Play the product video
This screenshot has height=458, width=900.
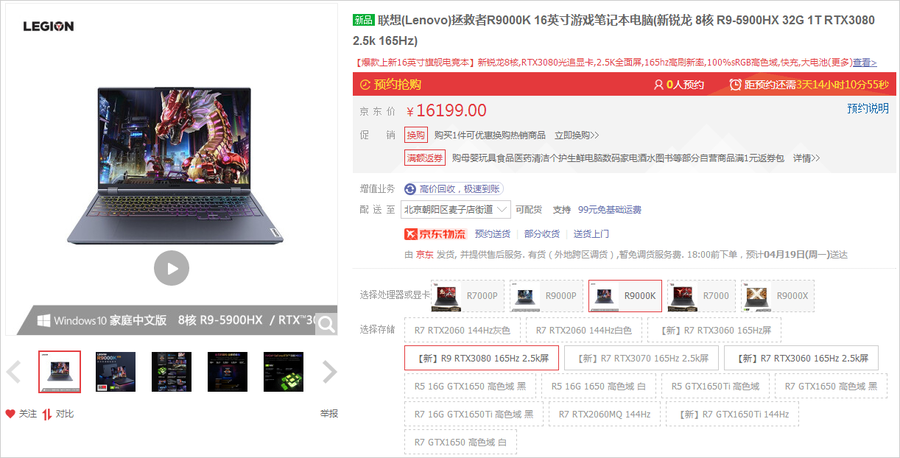pyautogui.click(x=171, y=268)
